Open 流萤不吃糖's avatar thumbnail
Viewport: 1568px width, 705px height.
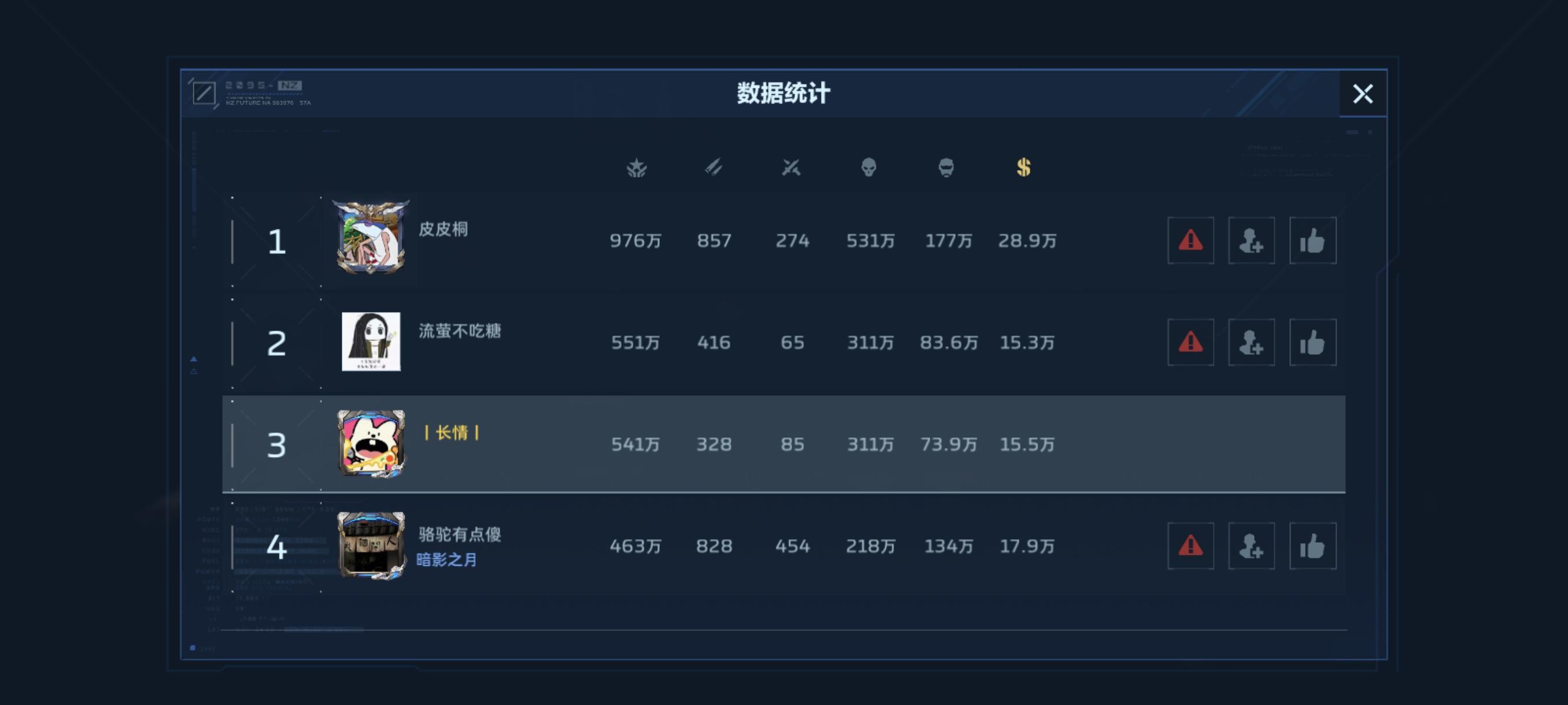point(371,342)
